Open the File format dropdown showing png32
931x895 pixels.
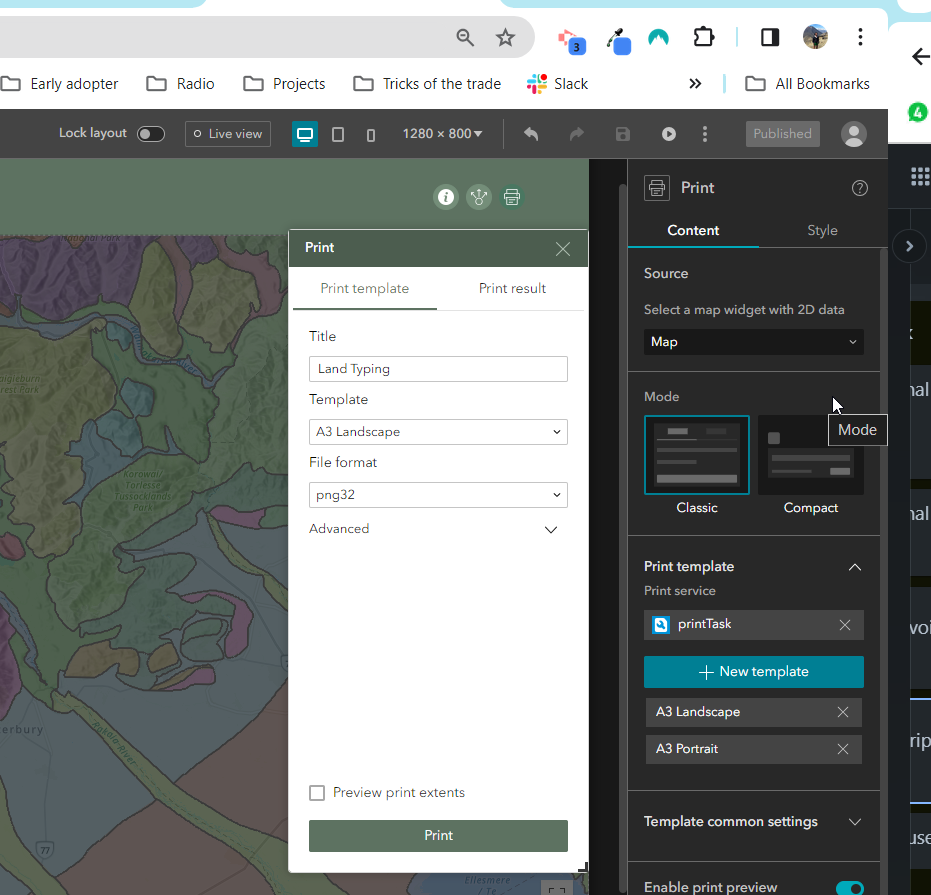click(x=438, y=494)
